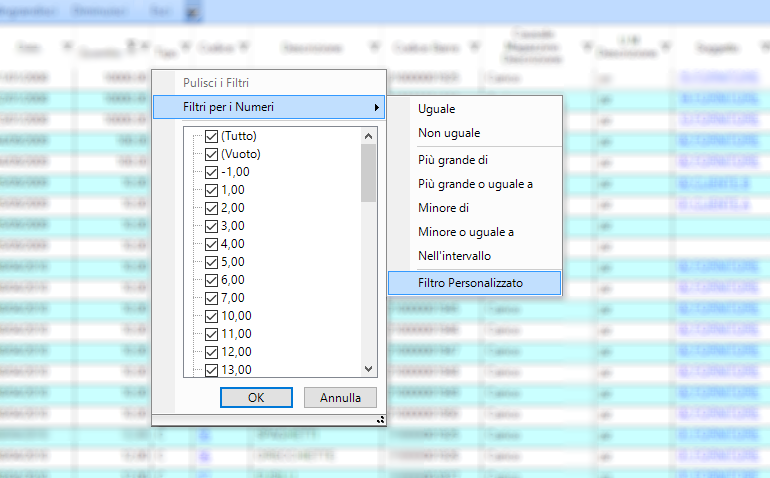The height and width of the screenshot is (478, 770).
Task: Click the Annulla button
Action: coord(340,397)
